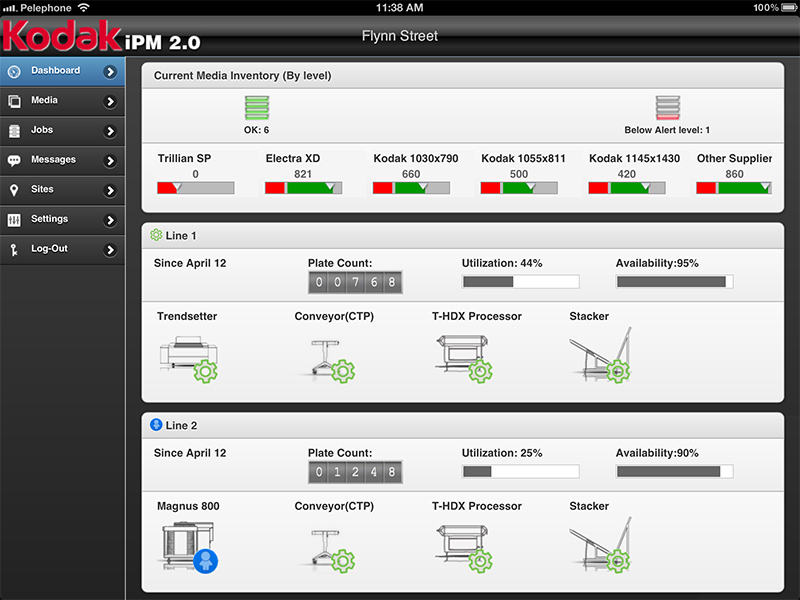800x600 pixels.
Task: Open the Media sidebar item
Action: pyautogui.click(x=62, y=101)
